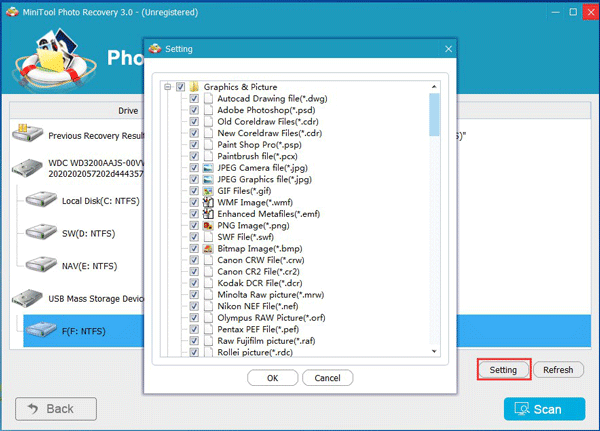Click the file type list scrollbar thumb
This screenshot has width=600, height=431.
[434, 114]
